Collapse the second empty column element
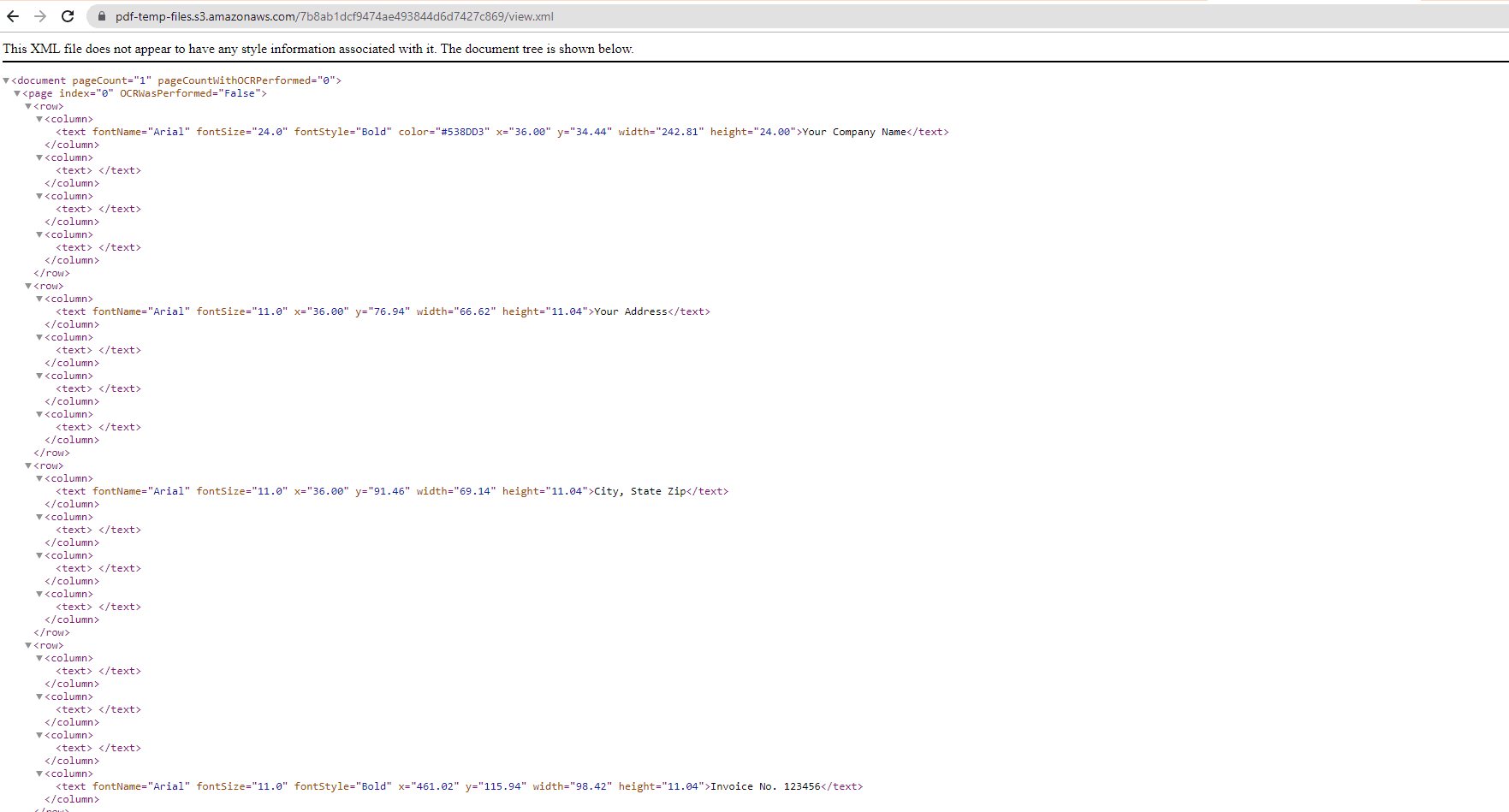Viewport: 1509px width, 812px height. point(39,196)
